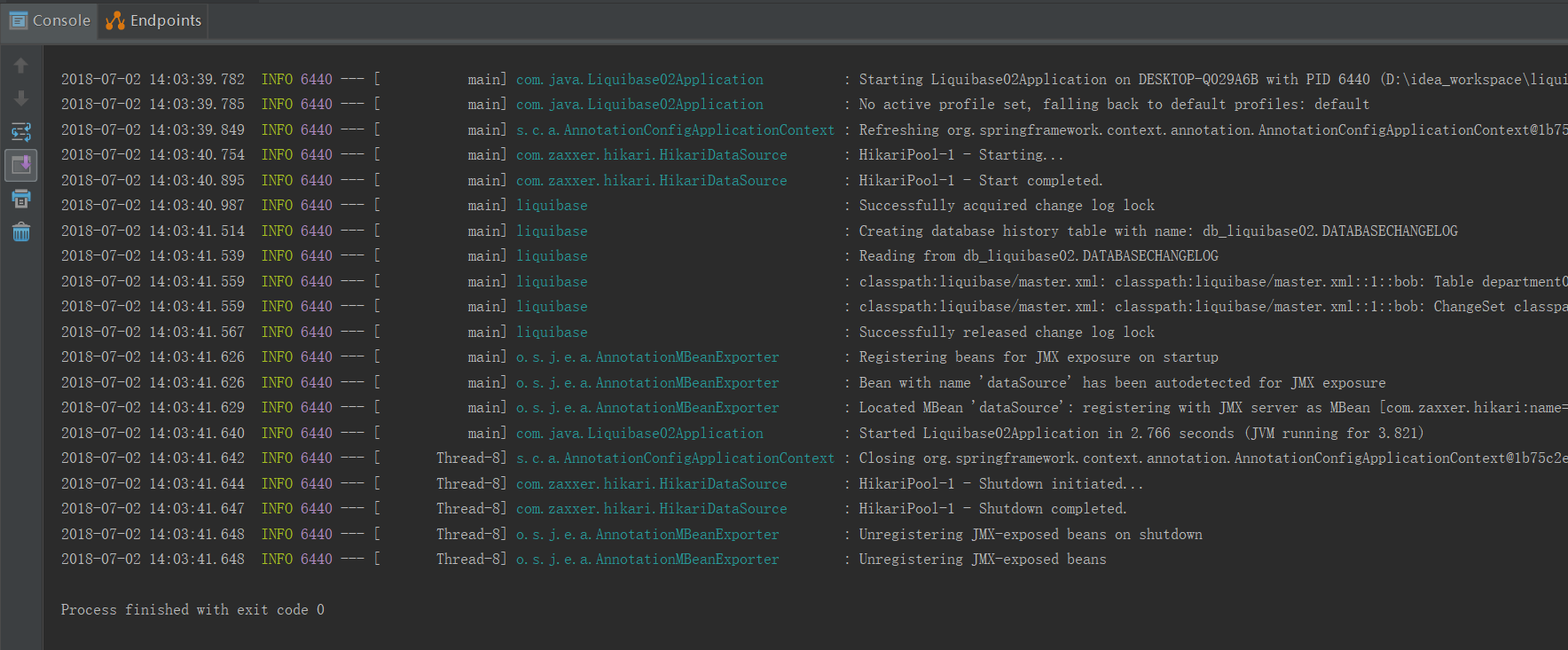Select the 'HikariPool-1 - Starting...' log message
The image size is (1568, 650).
click(960, 155)
